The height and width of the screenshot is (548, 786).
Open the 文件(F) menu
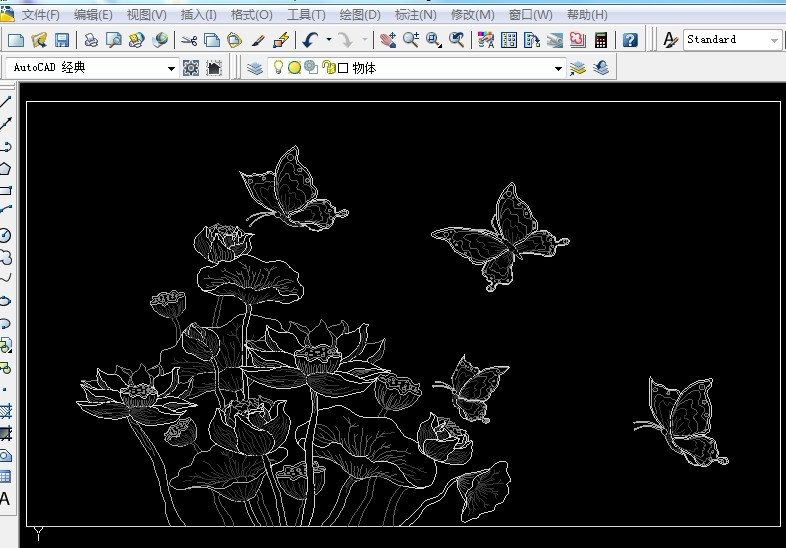(x=40, y=15)
